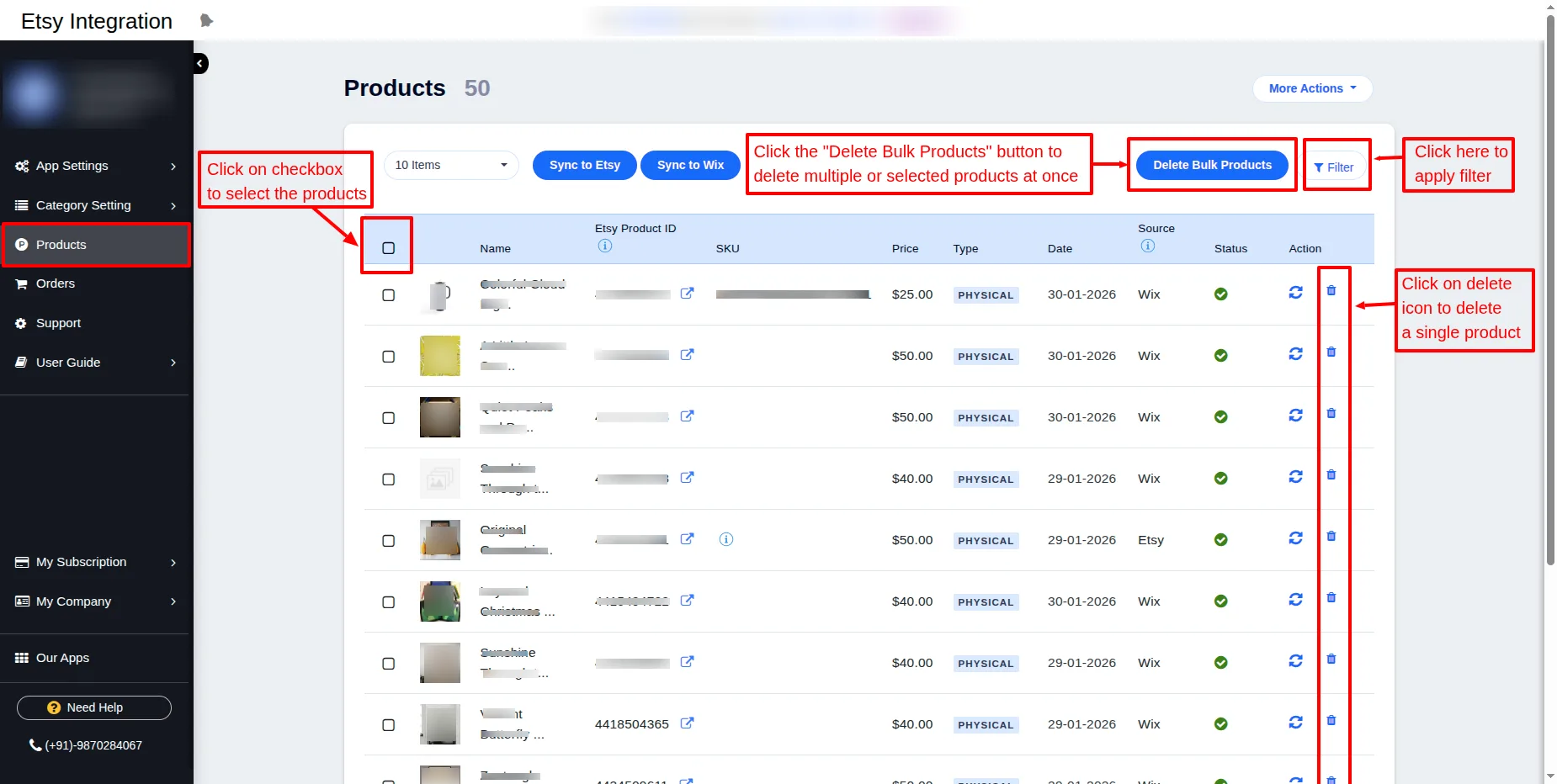Expand App Settings in the sidebar

pyautogui.click(x=96, y=166)
